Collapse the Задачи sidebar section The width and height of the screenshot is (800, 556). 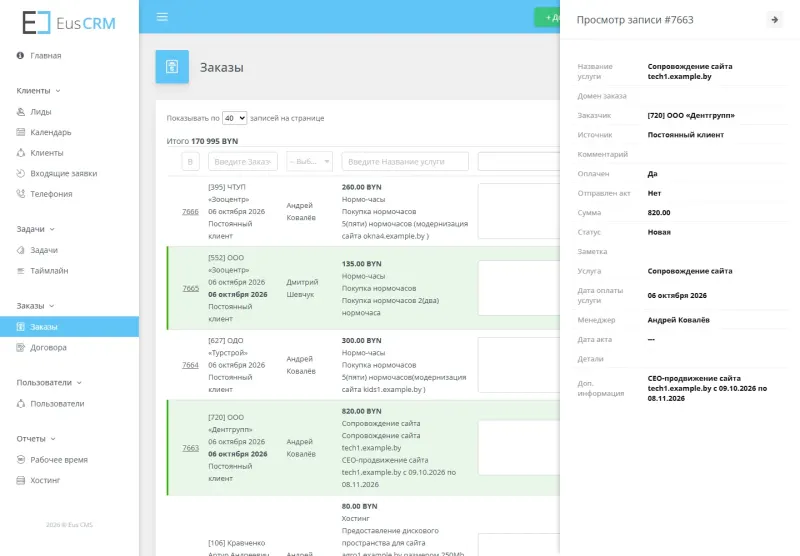click(35, 229)
